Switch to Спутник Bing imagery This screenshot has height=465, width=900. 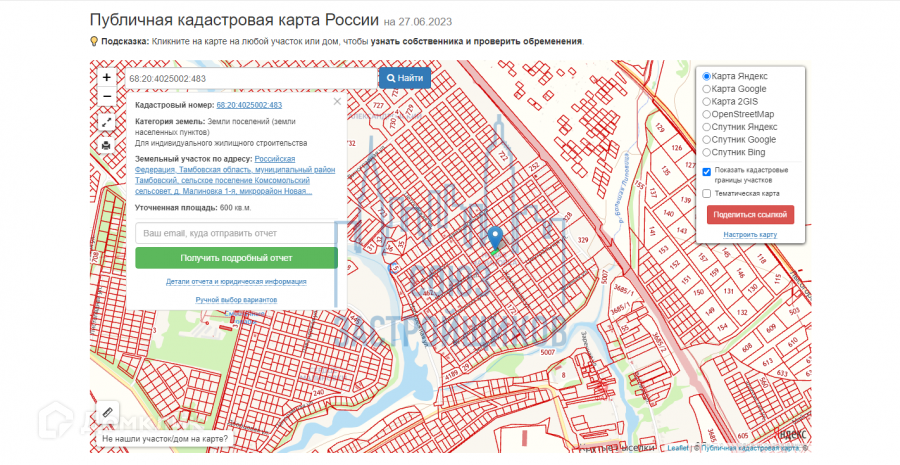(707, 152)
